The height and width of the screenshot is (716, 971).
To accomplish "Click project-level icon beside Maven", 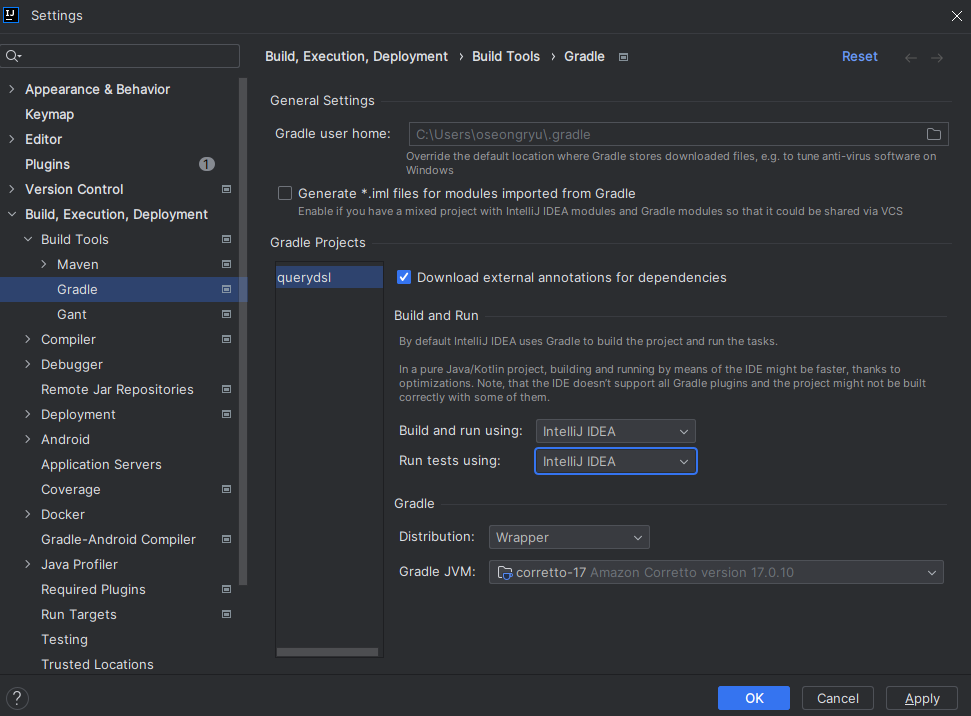I will point(227,264).
